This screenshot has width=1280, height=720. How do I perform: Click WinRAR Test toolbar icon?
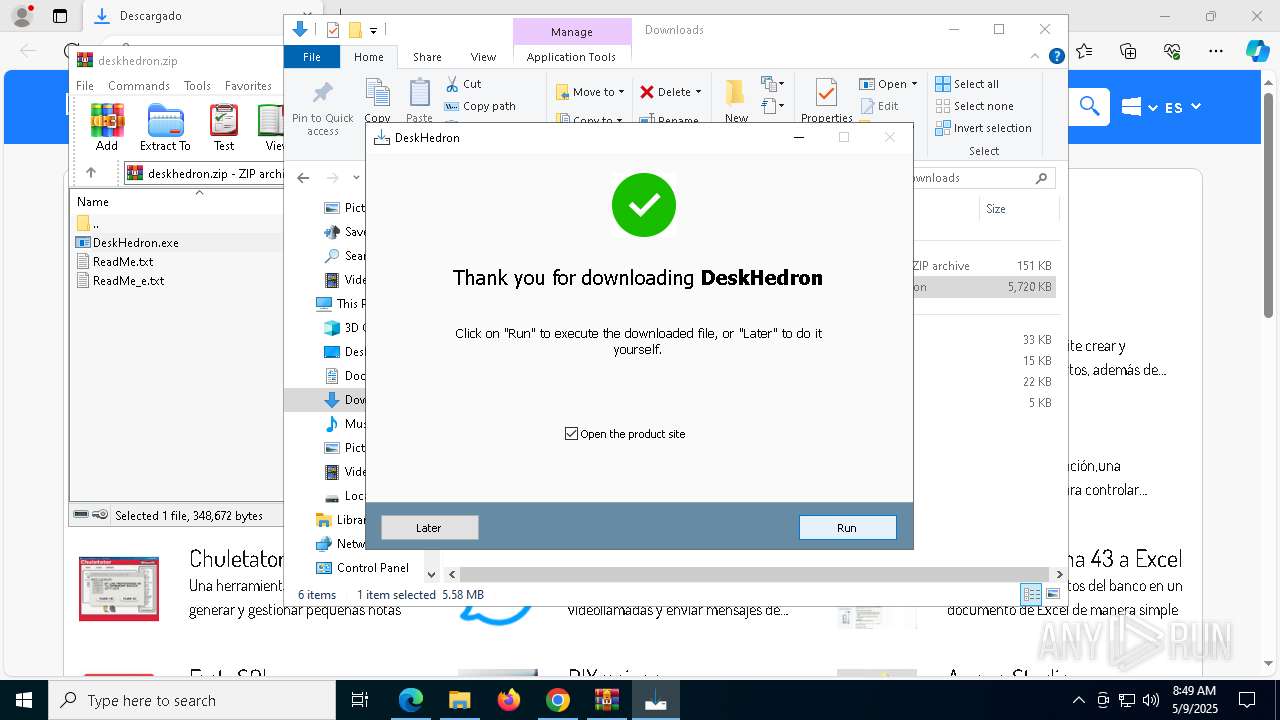pos(224,127)
